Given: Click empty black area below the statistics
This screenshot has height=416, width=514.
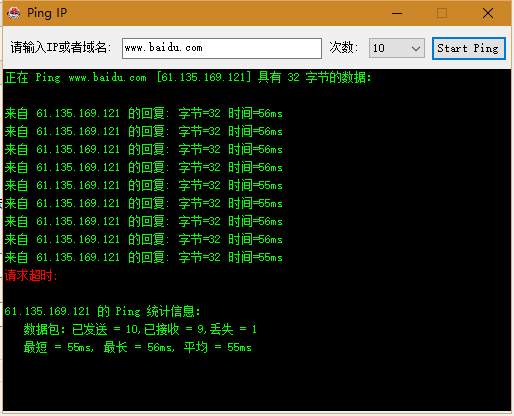Looking at the screenshot, I should pos(257,383).
